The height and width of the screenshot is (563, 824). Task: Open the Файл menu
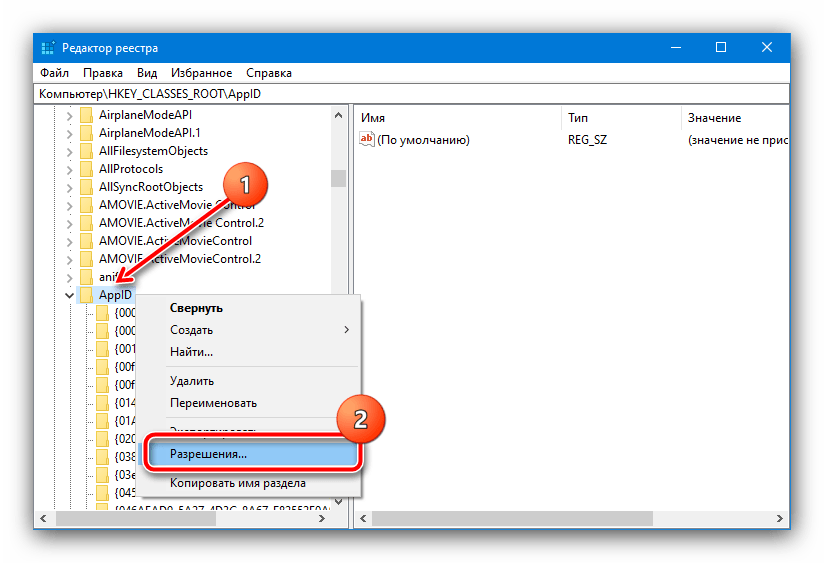point(54,73)
